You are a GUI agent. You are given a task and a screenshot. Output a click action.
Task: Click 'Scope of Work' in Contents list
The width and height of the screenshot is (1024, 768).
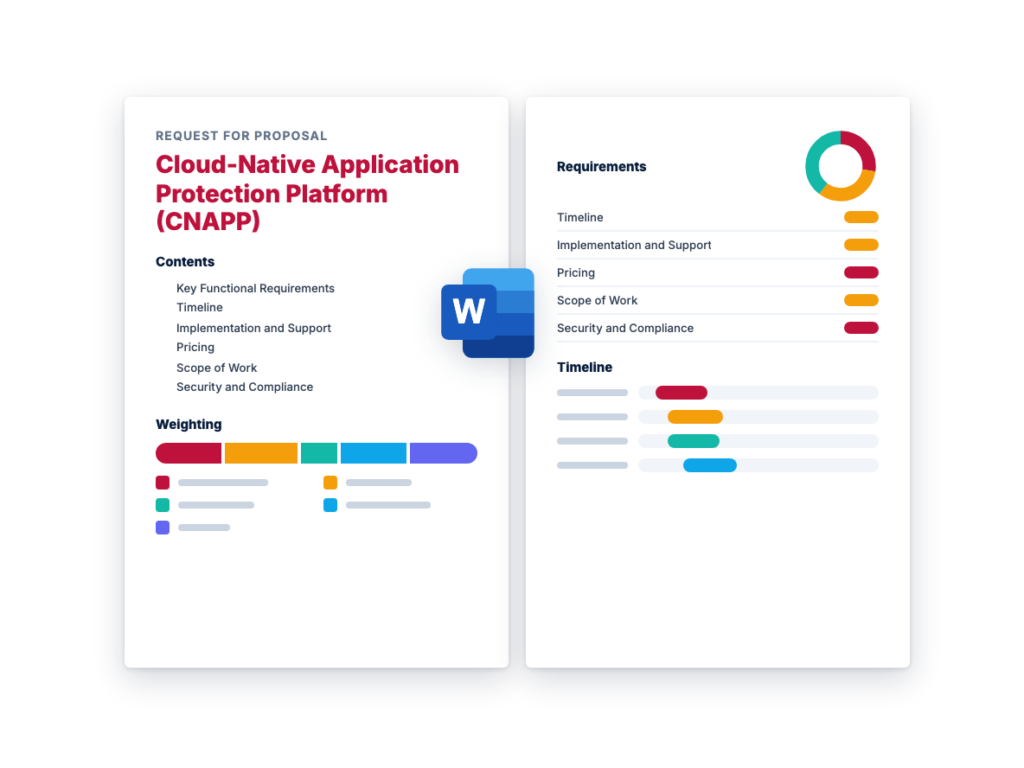[x=216, y=368]
